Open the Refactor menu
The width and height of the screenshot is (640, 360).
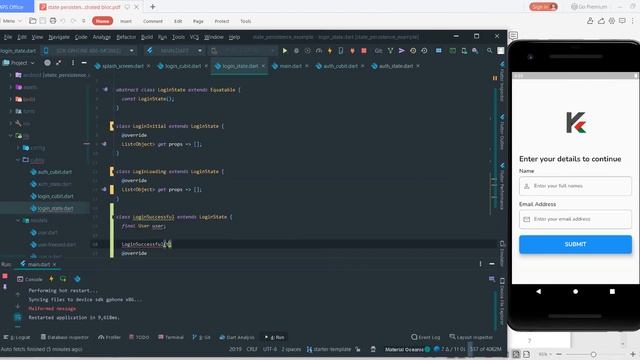(126, 37)
